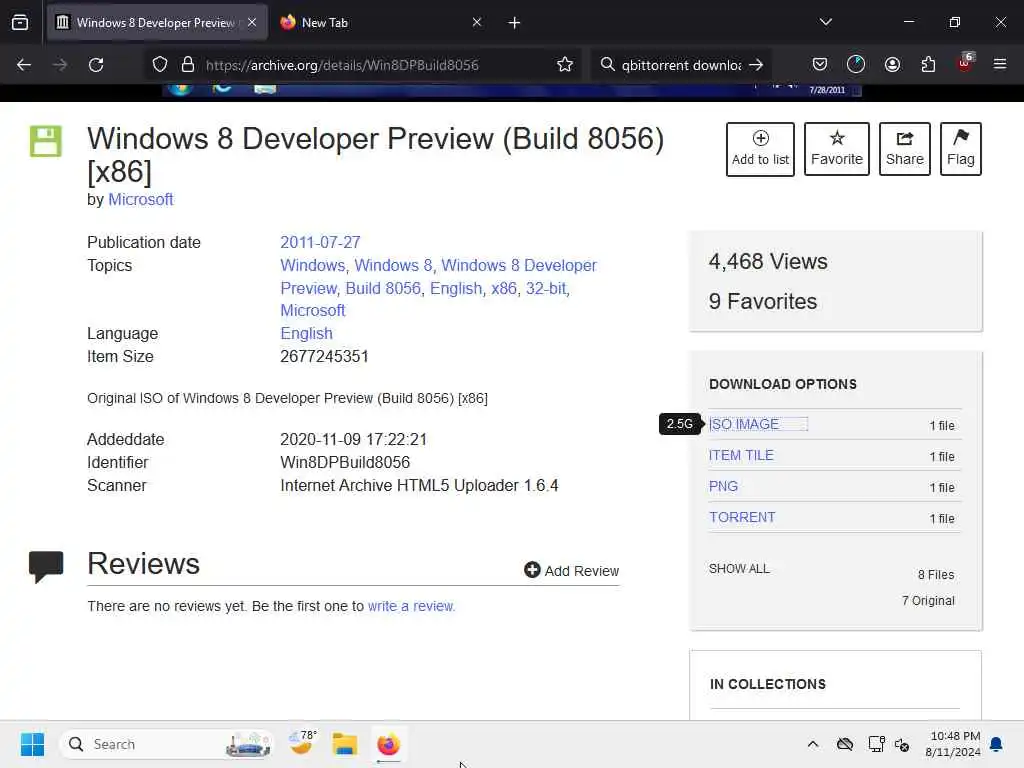
Task: Switch to the New Tab tab
Action: click(x=381, y=23)
